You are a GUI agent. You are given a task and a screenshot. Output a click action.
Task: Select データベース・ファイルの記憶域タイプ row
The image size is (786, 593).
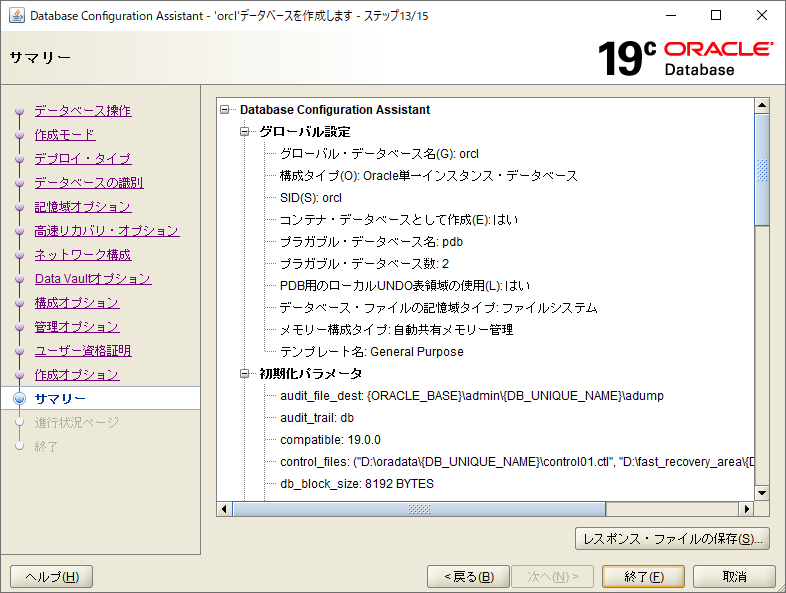click(x=439, y=308)
